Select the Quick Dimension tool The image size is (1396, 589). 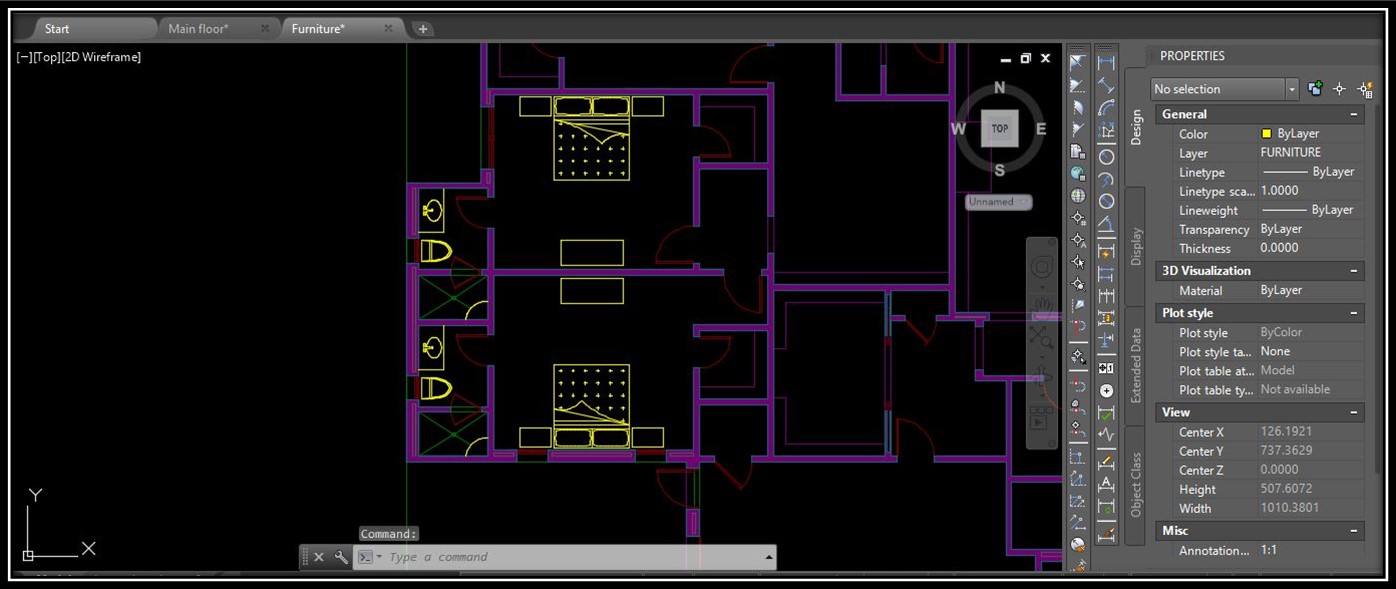[1106, 250]
